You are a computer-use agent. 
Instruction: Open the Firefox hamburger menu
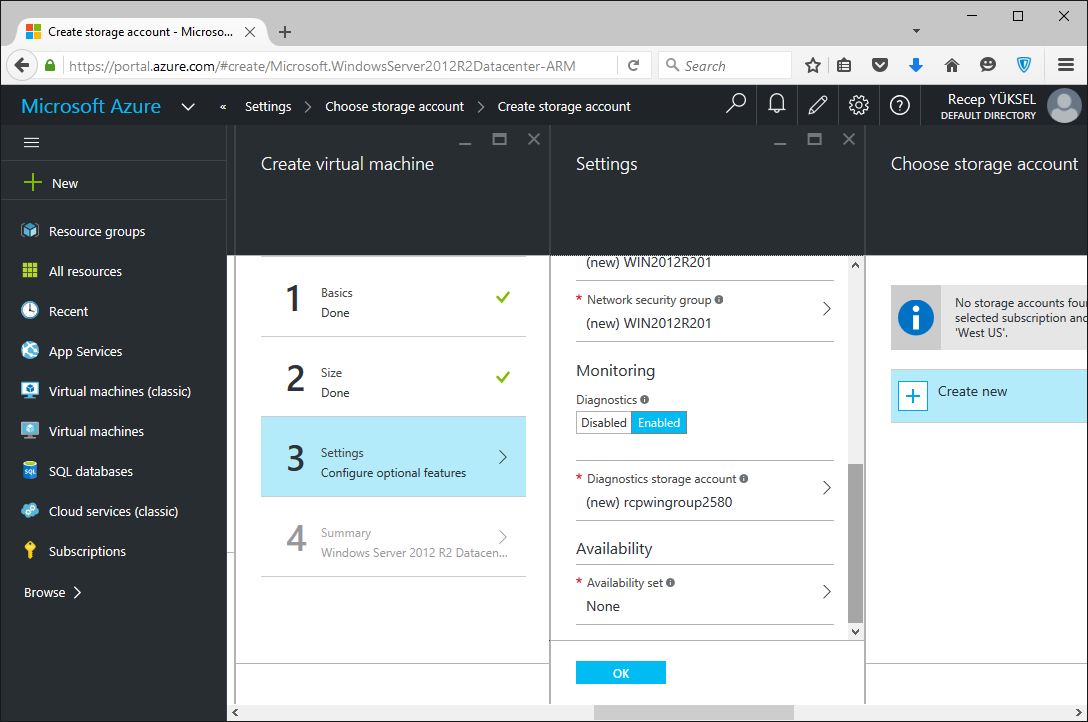(x=1066, y=65)
